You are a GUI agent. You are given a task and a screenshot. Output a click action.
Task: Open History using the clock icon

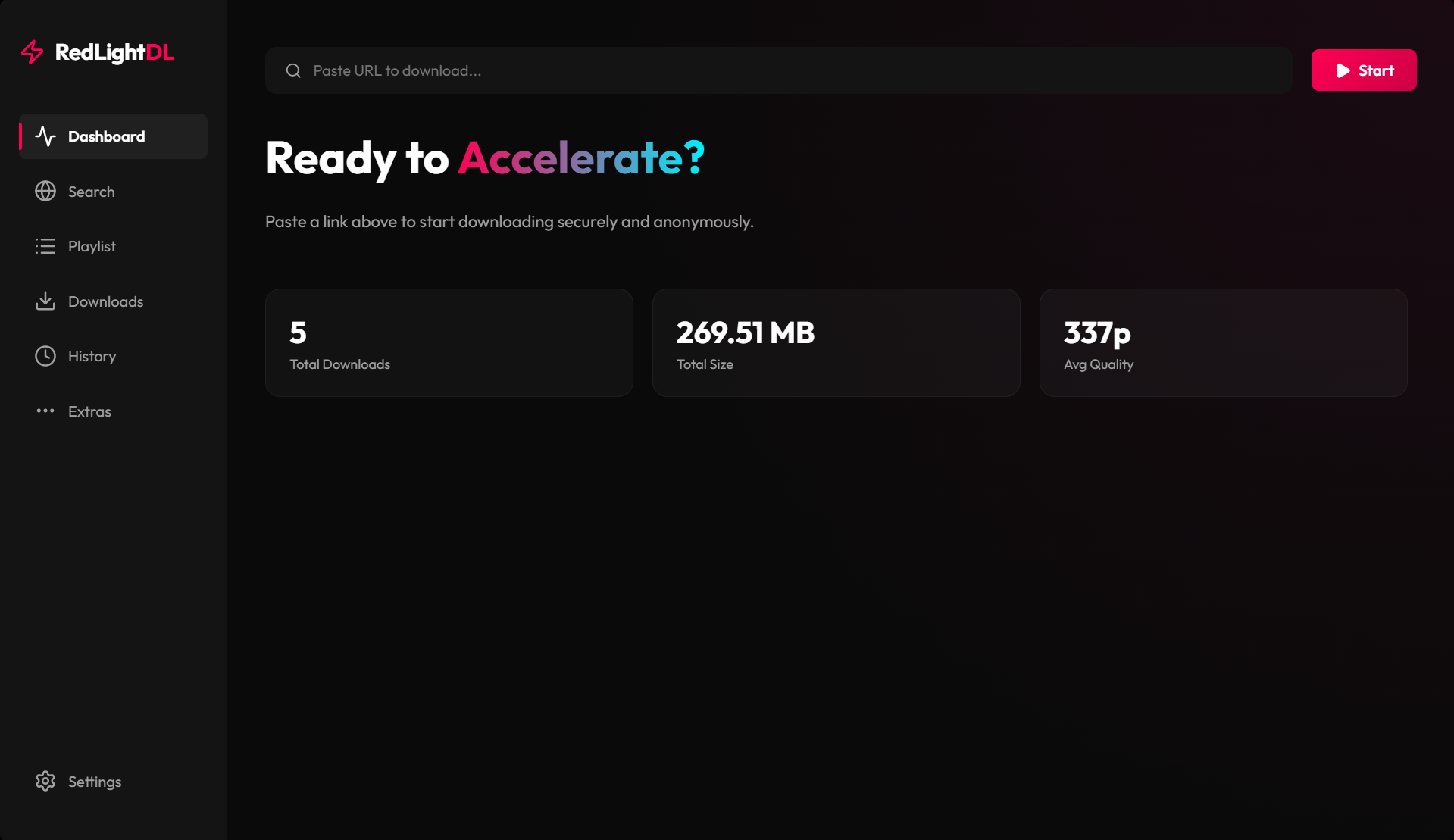click(45, 355)
